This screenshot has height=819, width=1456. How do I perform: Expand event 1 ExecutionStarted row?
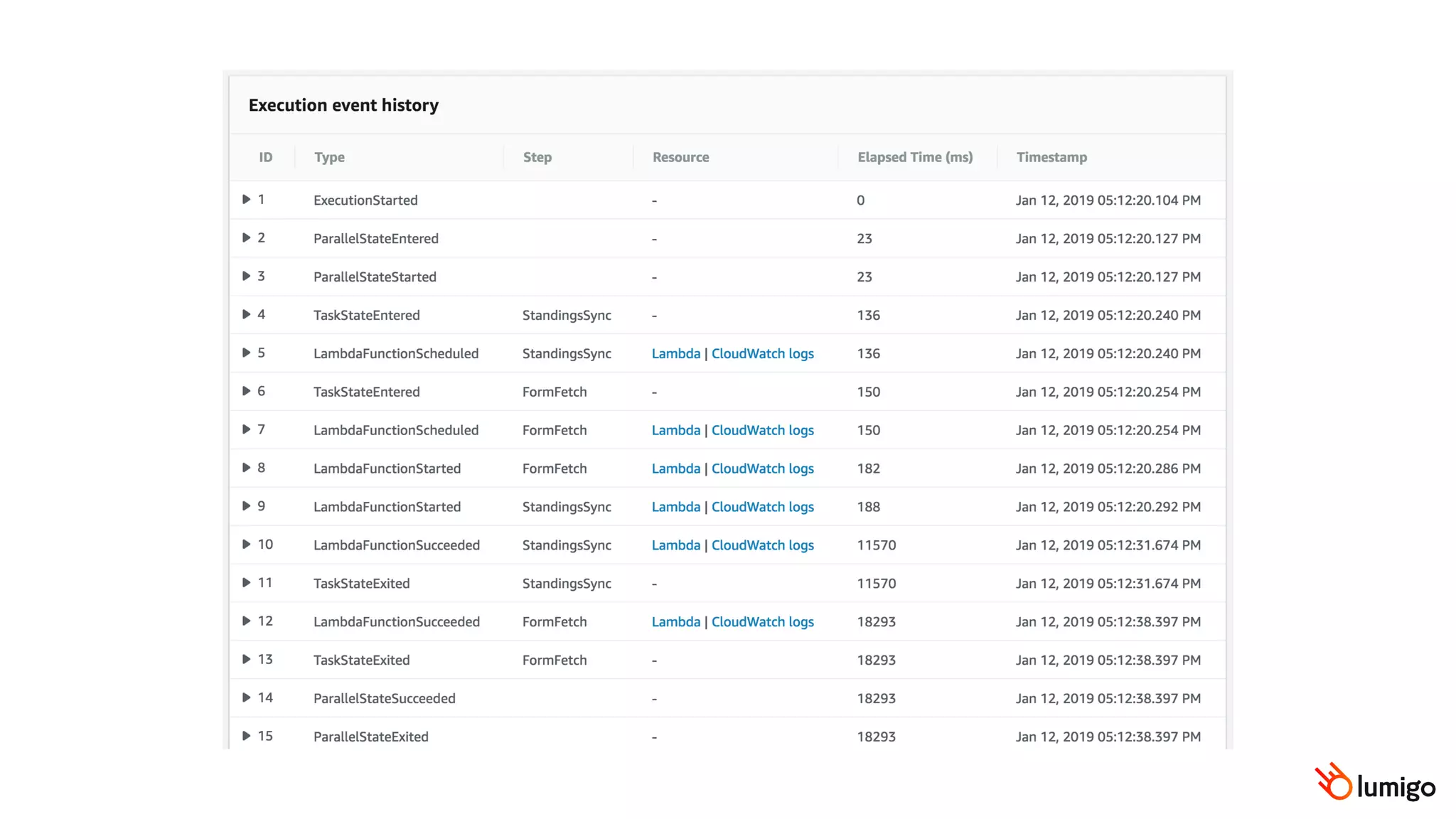click(x=246, y=200)
